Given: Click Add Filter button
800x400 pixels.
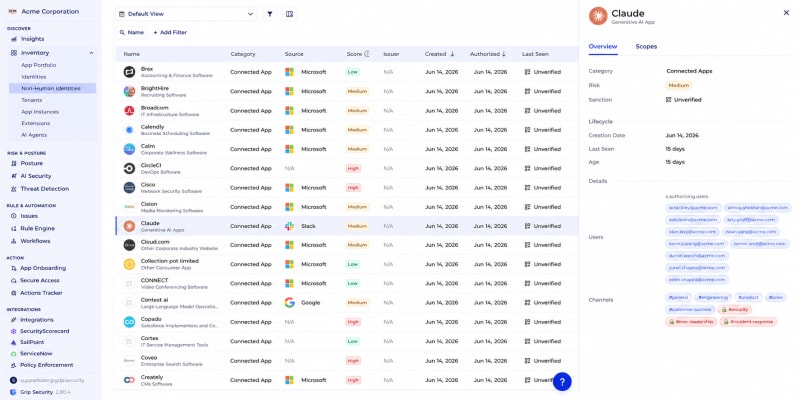Looking at the screenshot, I should [x=170, y=33].
